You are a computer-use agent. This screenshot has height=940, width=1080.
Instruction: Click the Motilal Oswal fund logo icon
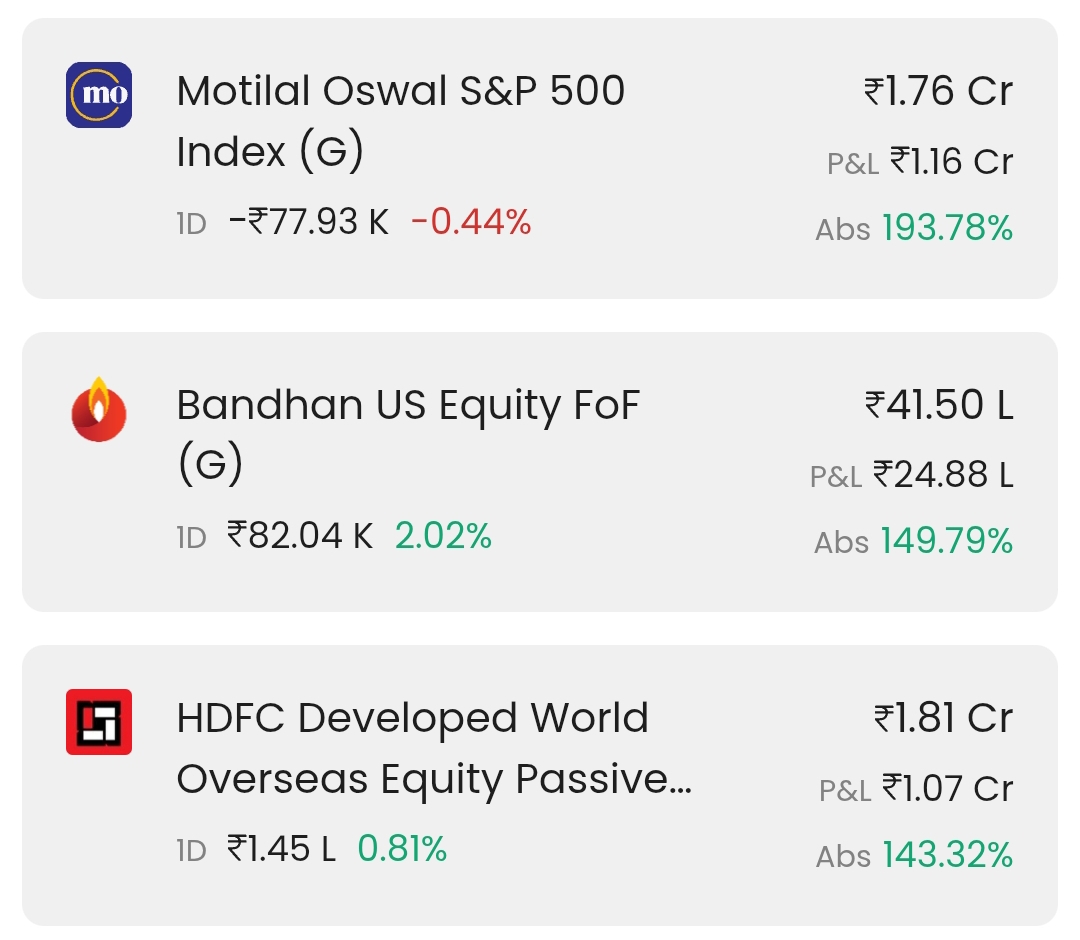(98, 95)
